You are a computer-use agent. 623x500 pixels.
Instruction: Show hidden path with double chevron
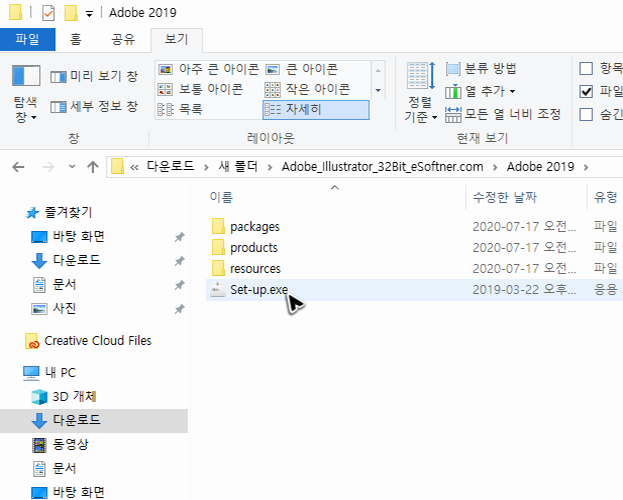pos(134,167)
